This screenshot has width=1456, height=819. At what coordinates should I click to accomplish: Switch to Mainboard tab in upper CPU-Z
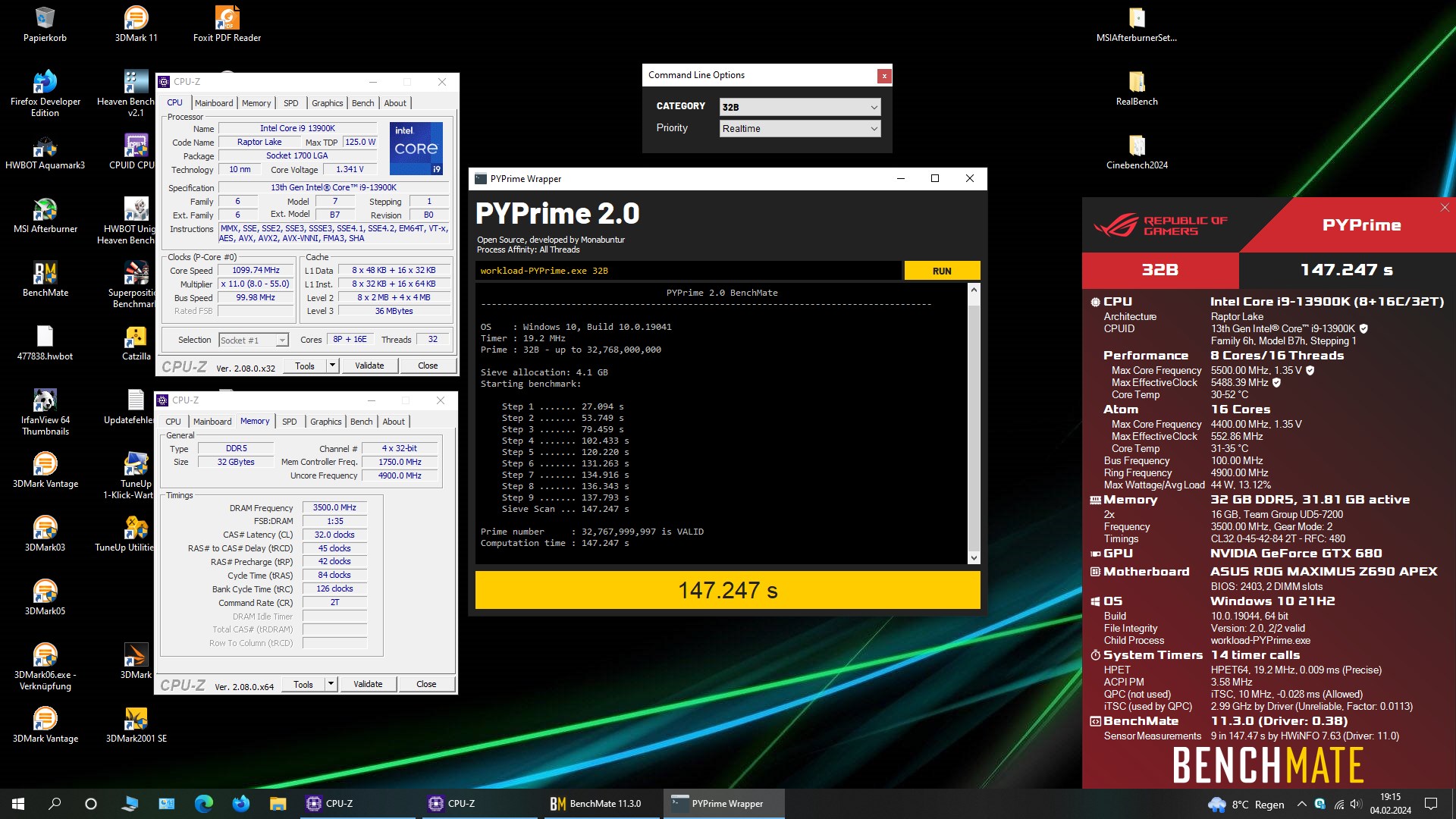click(214, 103)
